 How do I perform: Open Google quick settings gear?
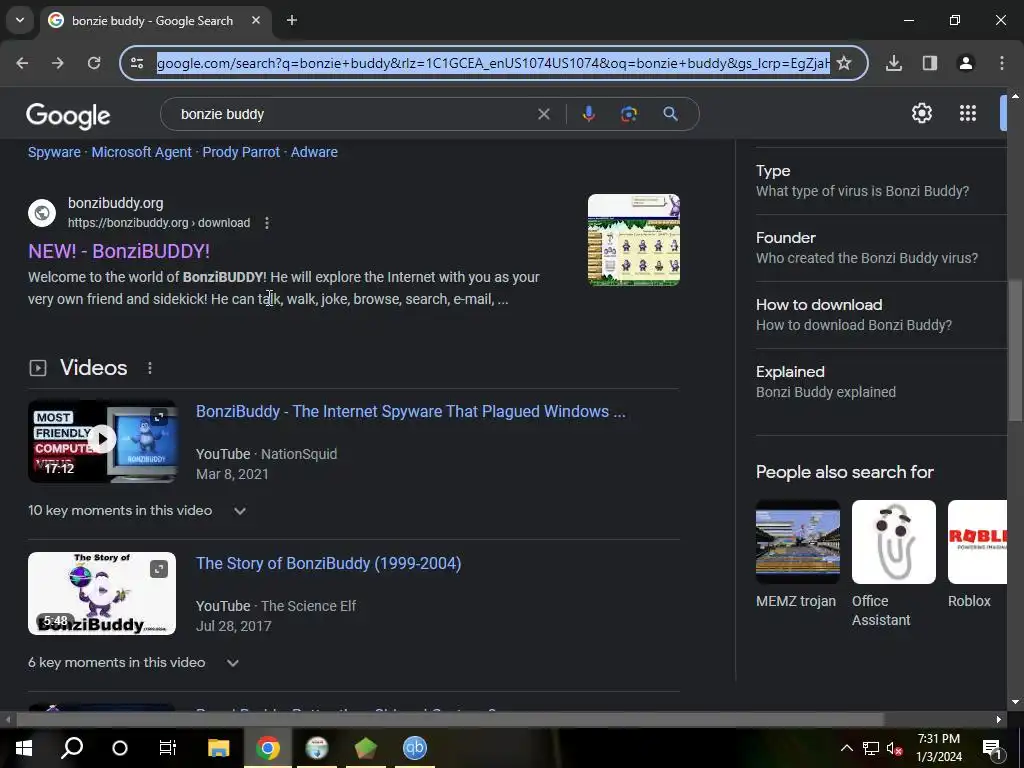point(921,114)
